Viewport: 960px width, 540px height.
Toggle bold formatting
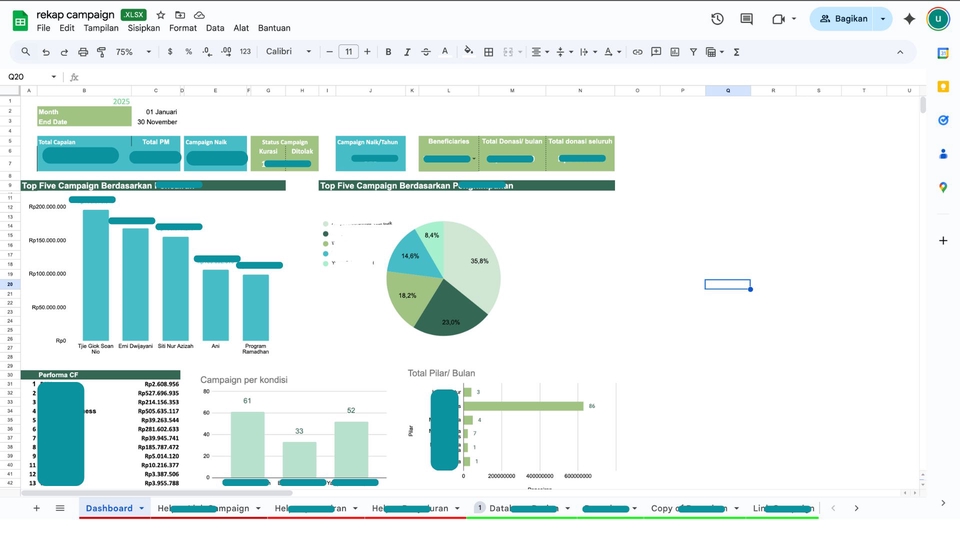pyautogui.click(x=388, y=52)
